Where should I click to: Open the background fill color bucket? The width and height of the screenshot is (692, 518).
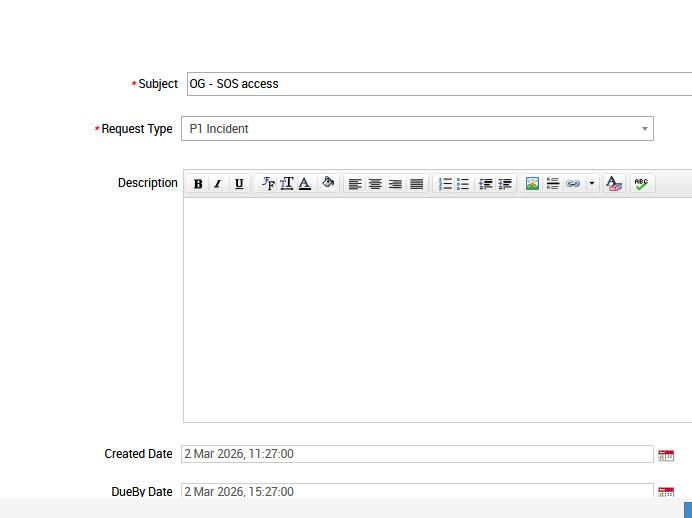click(328, 183)
